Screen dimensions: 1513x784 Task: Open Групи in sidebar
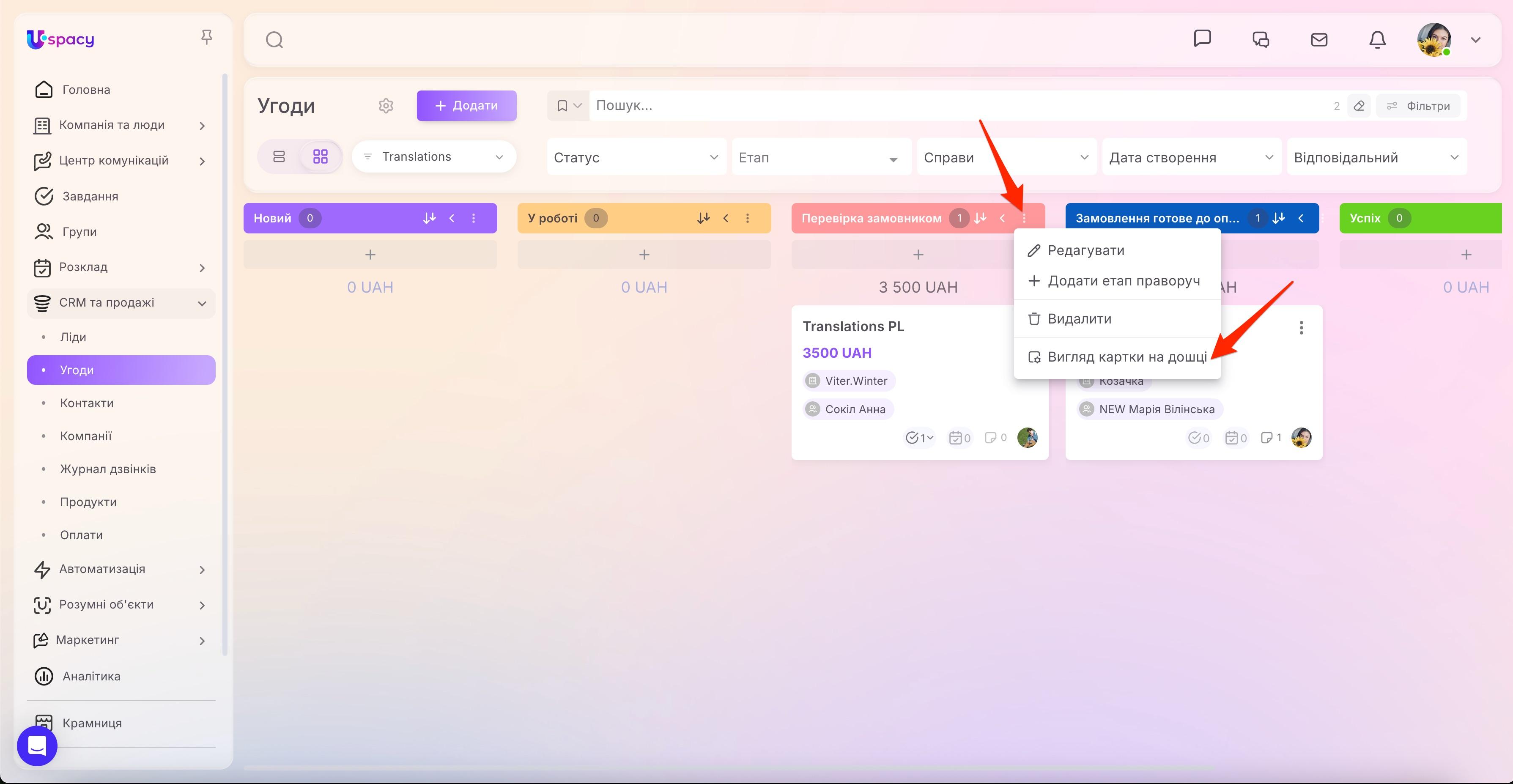[x=79, y=232]
